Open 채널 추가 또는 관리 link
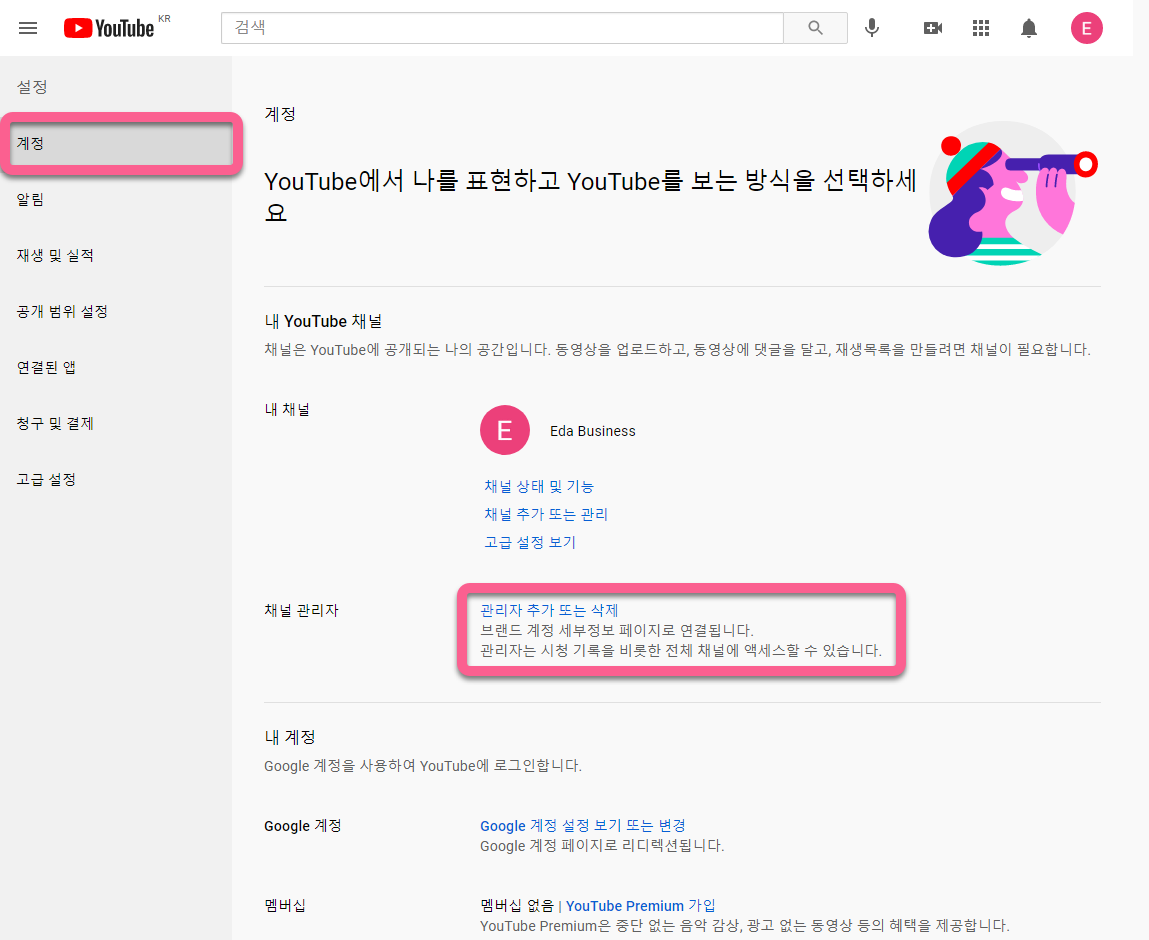This screenshot has height=940, width=1149. pyautogui.click(x=546, y=514)
